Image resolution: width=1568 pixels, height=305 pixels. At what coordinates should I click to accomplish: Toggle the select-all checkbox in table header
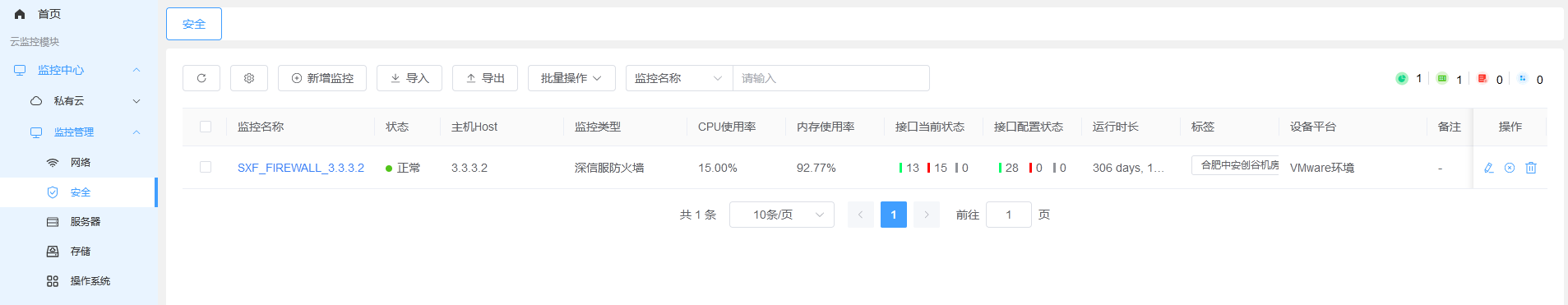tap(206, 127)
